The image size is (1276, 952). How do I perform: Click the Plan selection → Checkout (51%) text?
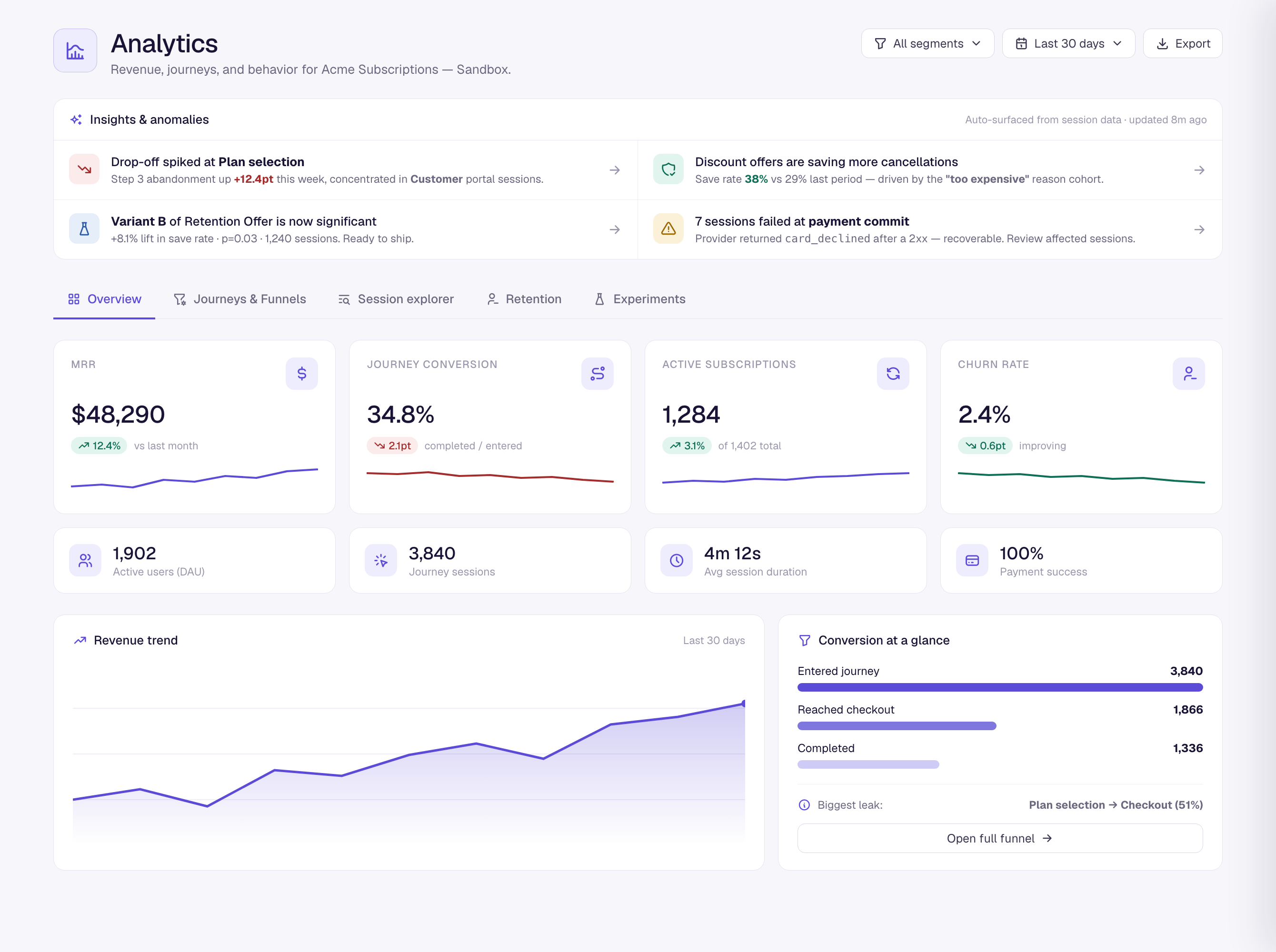1116,805
